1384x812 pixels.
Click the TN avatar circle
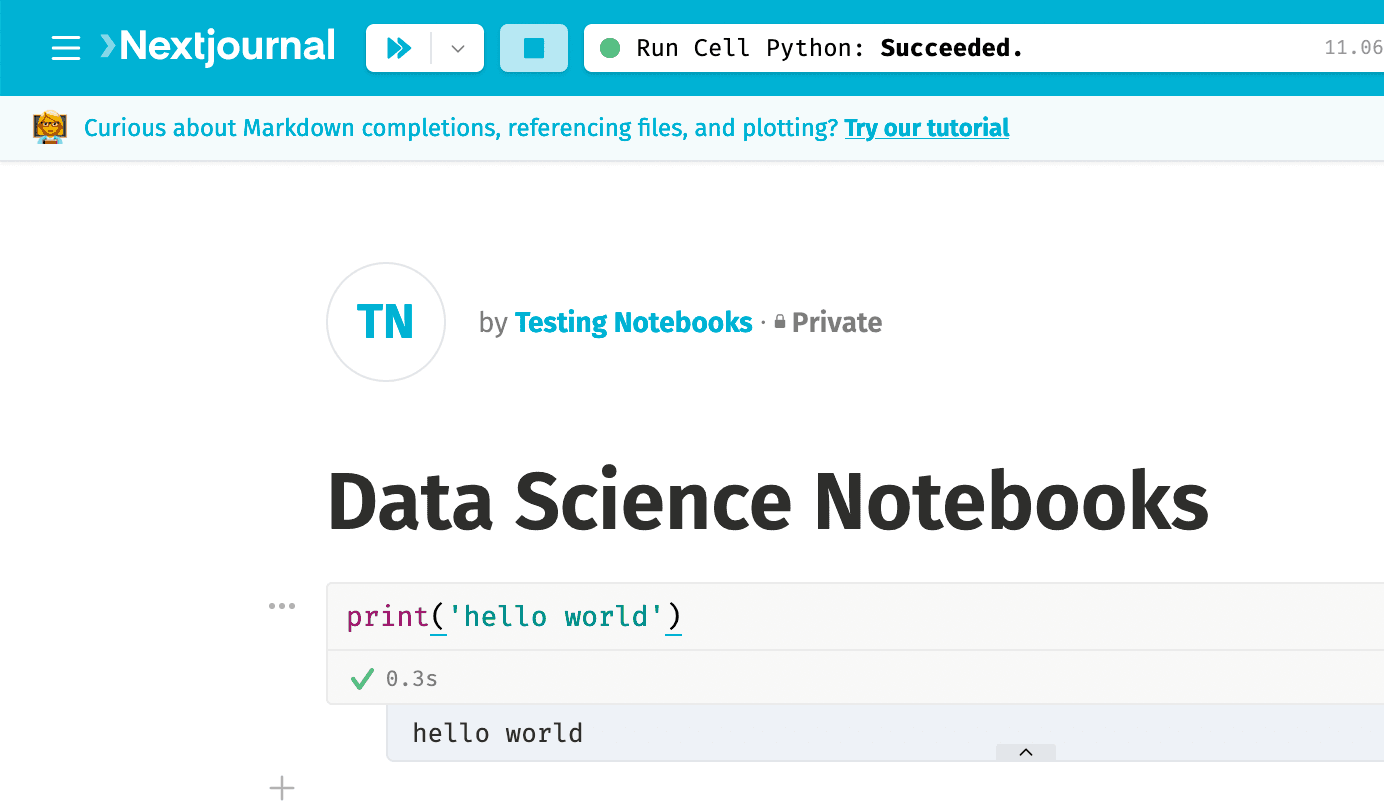pyautogui.click(x=385, y=322)
